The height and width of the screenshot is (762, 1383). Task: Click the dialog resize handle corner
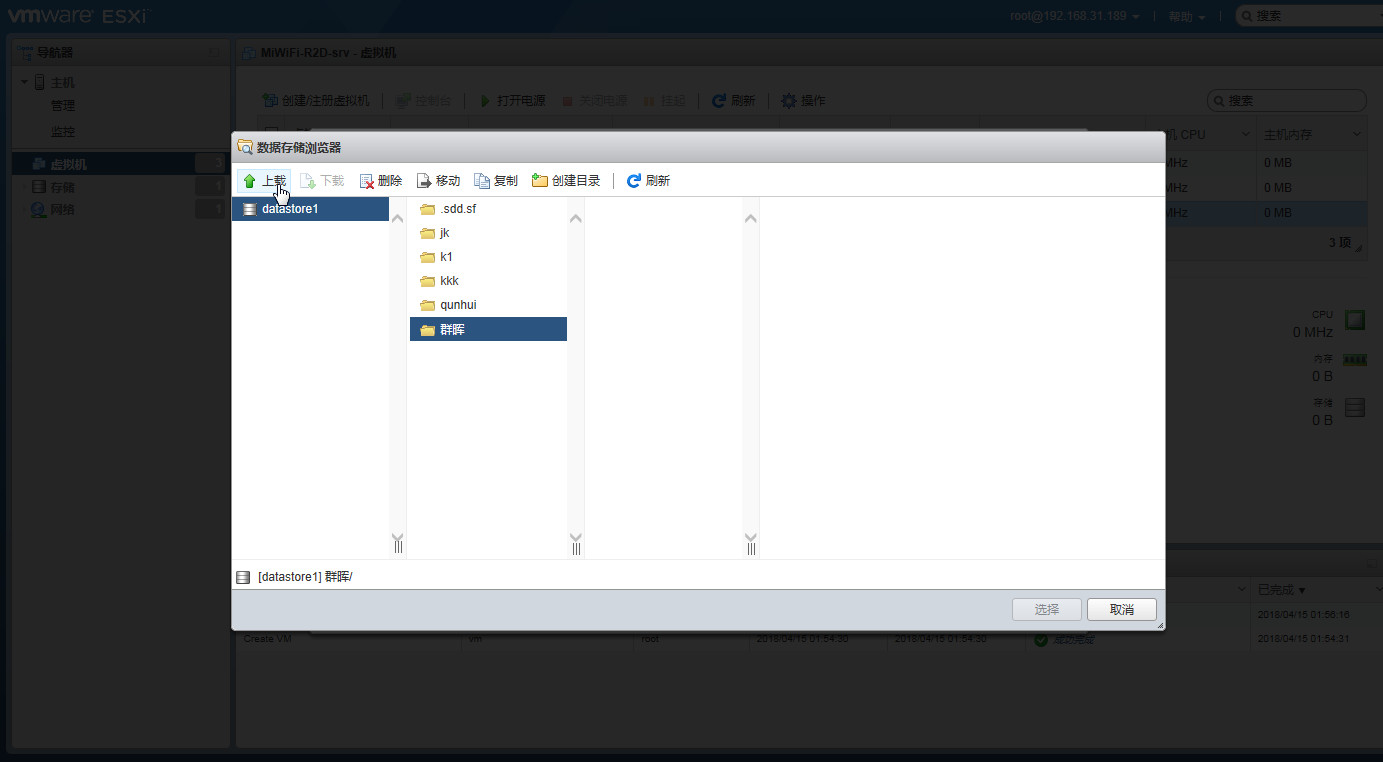tap(1160, 626)
